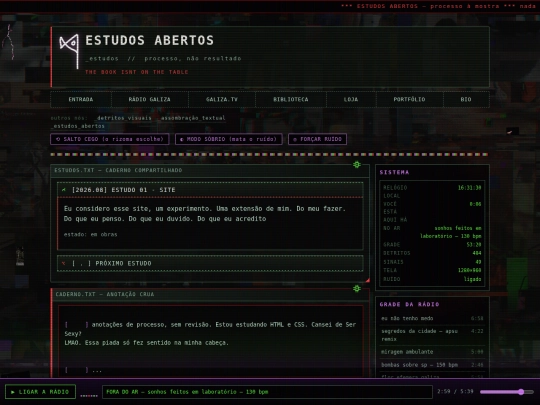
Task: Go to the ENTRADA tab
Action: coord(81,100)
